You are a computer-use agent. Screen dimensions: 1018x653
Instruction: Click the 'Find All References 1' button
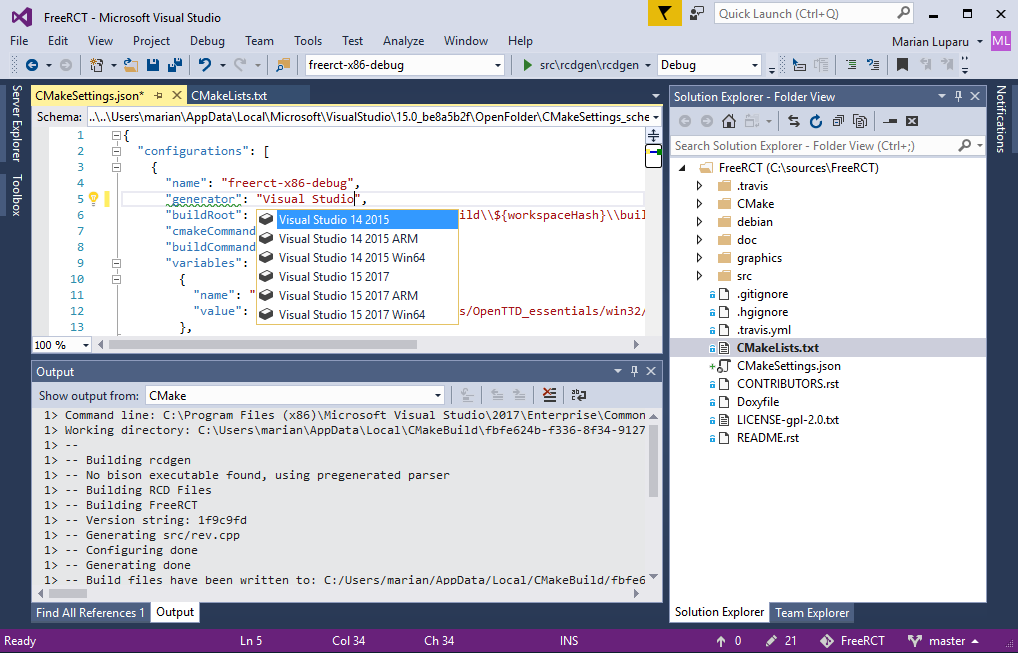click(90, 612)
